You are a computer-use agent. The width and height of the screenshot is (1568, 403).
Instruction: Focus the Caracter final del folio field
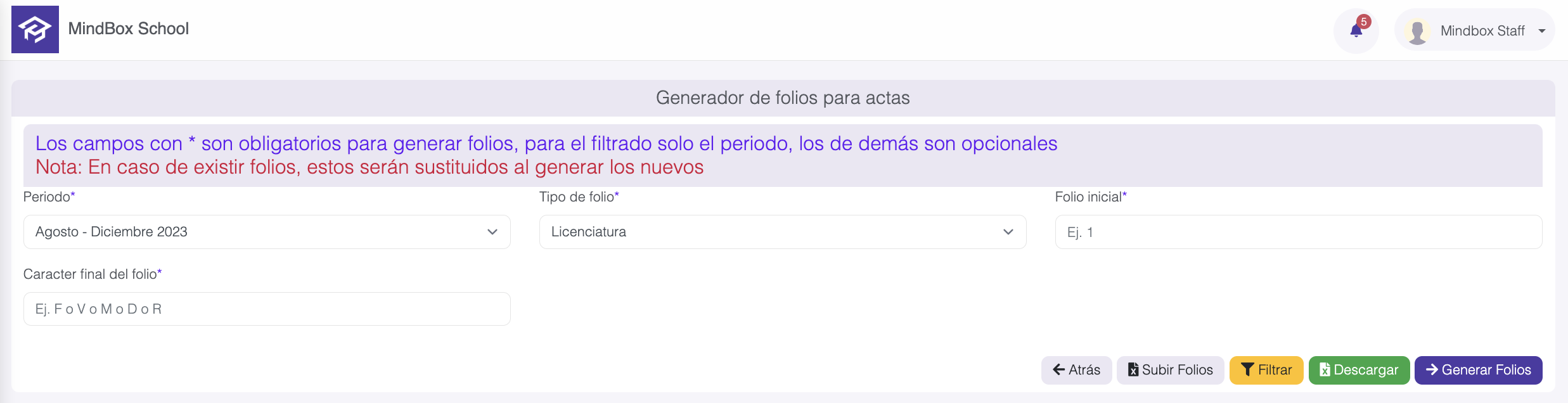click(267, 309)
